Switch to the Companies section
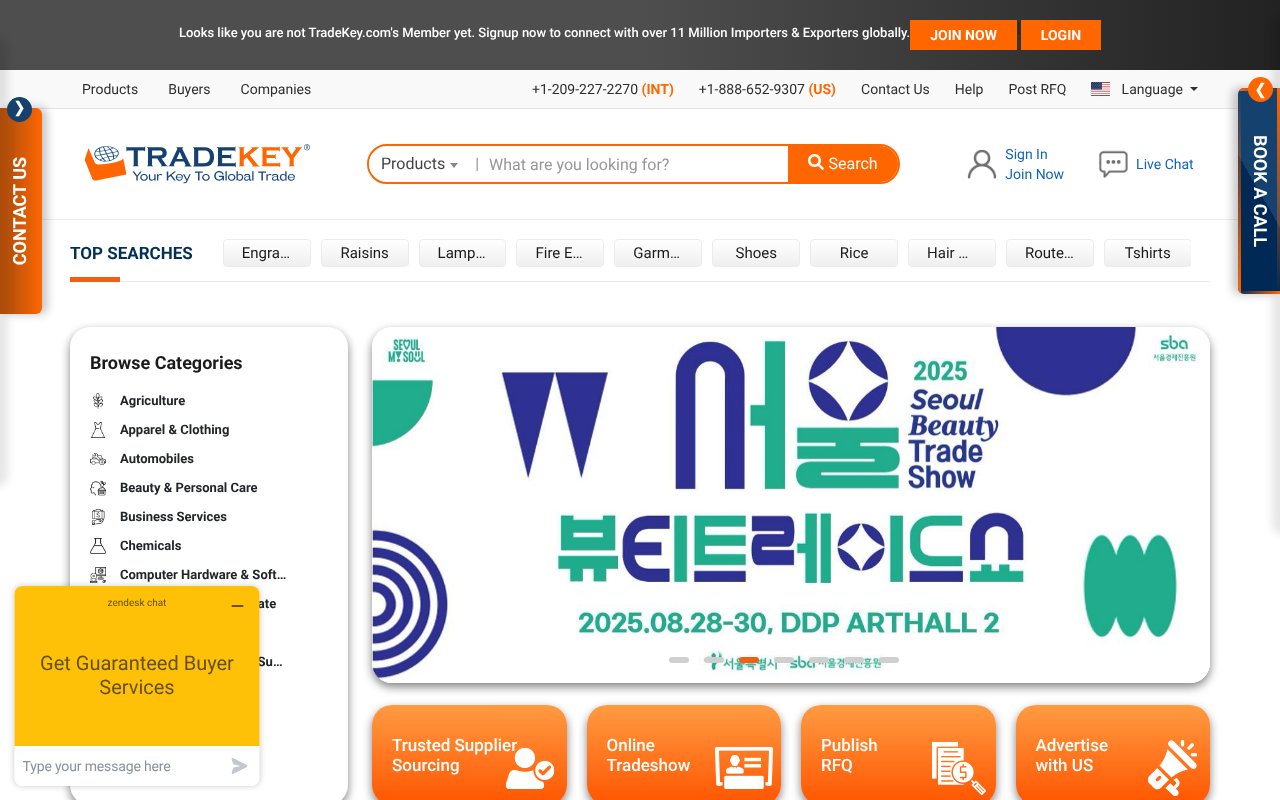1280x800 pixels. (275, 89)
